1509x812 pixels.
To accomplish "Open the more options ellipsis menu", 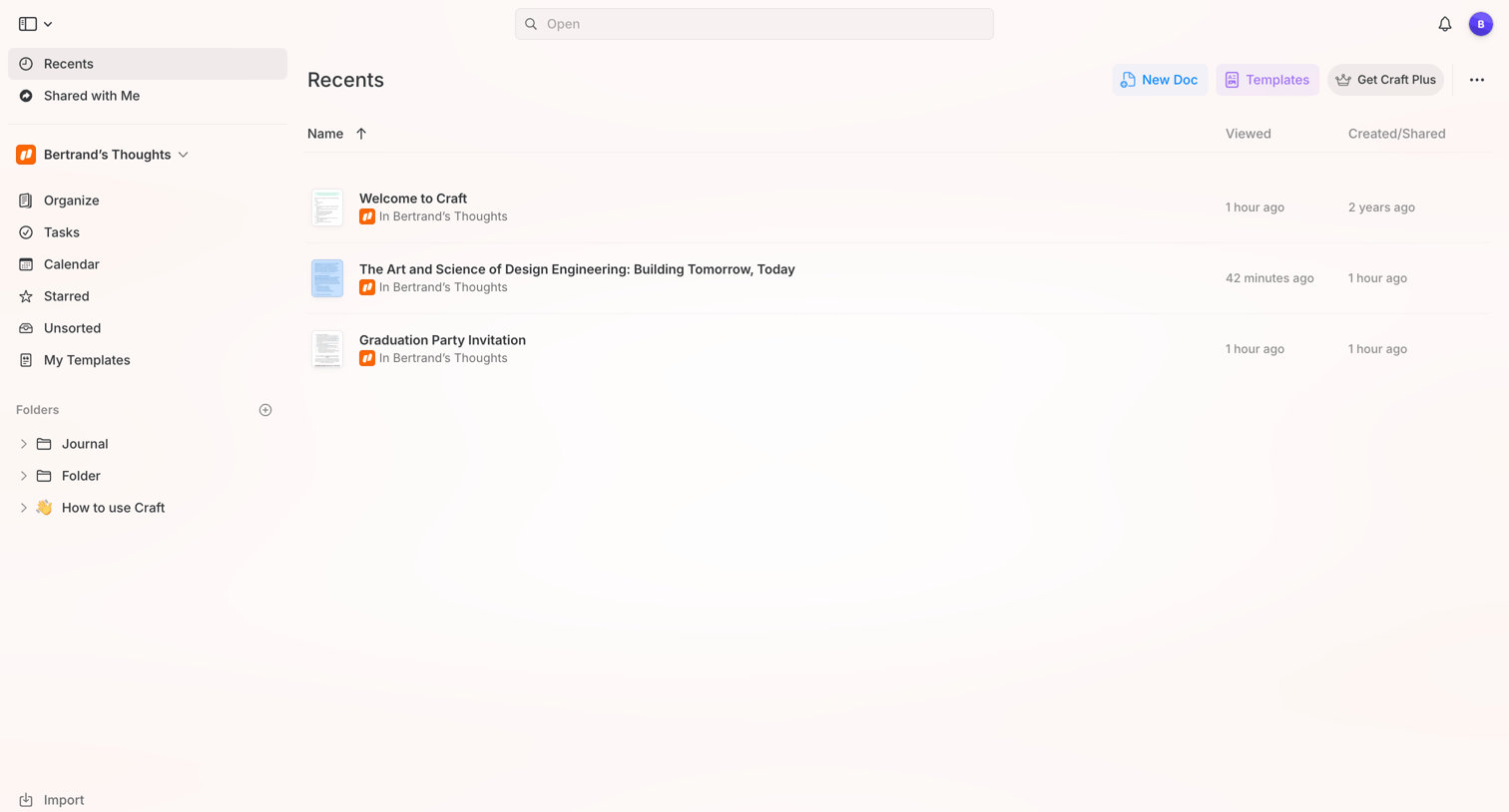I will pyautogui.click(x=1477, y=80).
